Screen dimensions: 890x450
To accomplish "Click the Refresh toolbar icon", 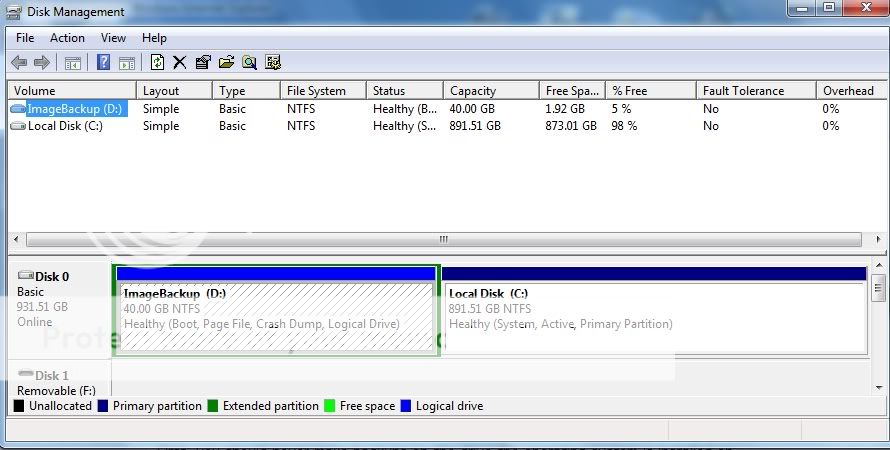I will [x=157, y=63].
